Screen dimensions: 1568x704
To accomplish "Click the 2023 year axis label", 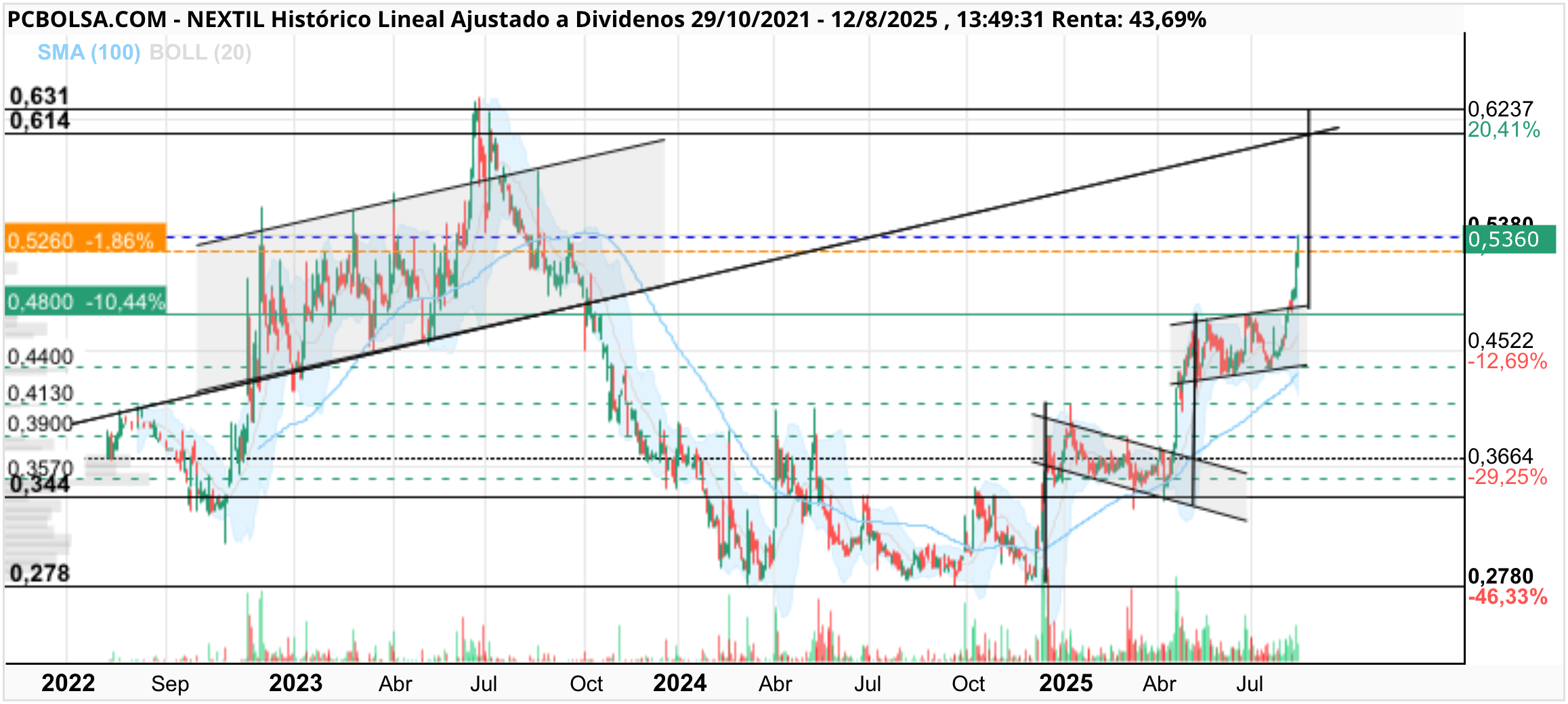I will click(295, 683).
